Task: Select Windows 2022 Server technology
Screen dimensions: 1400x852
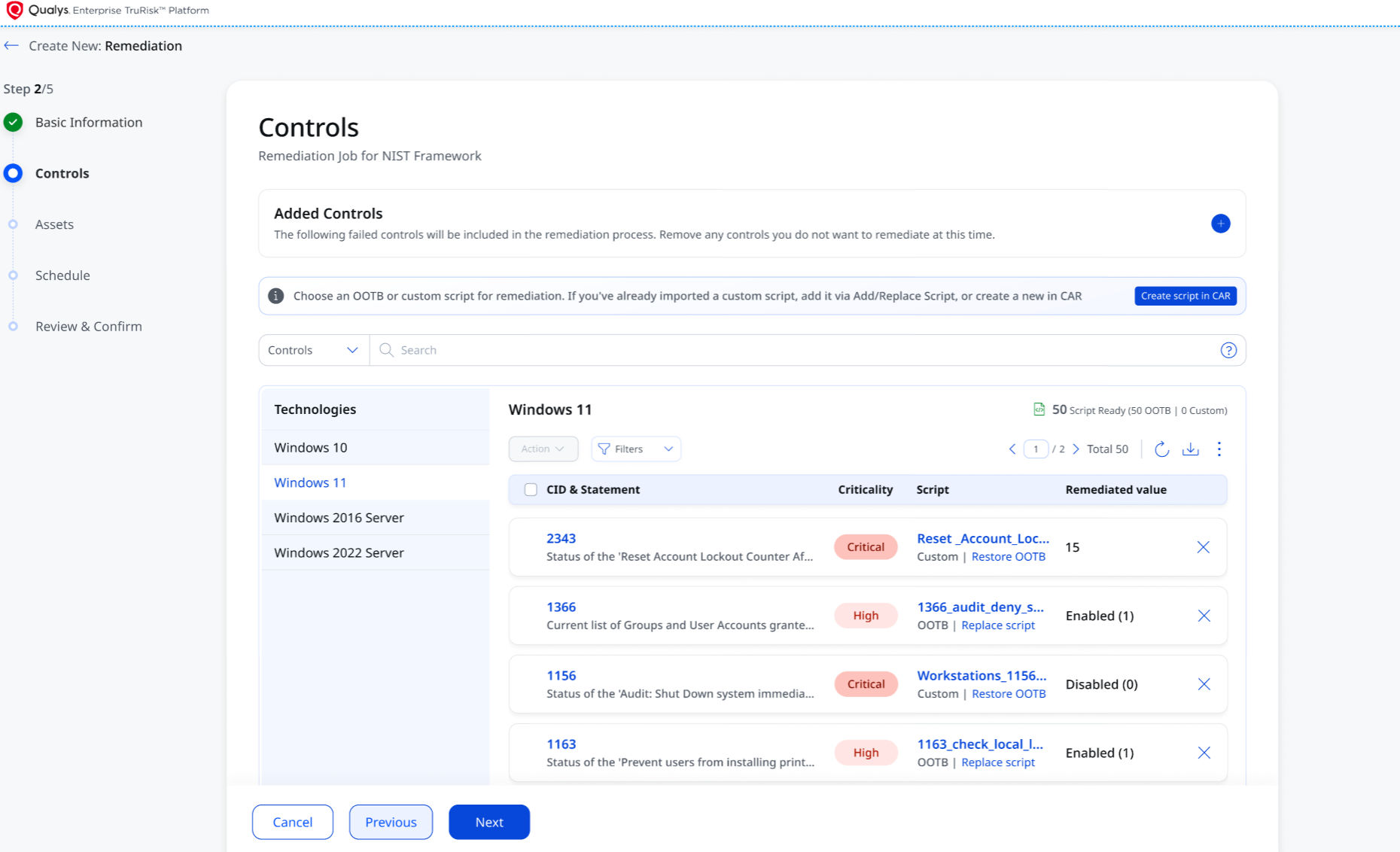Action: [x=376, y=552]
